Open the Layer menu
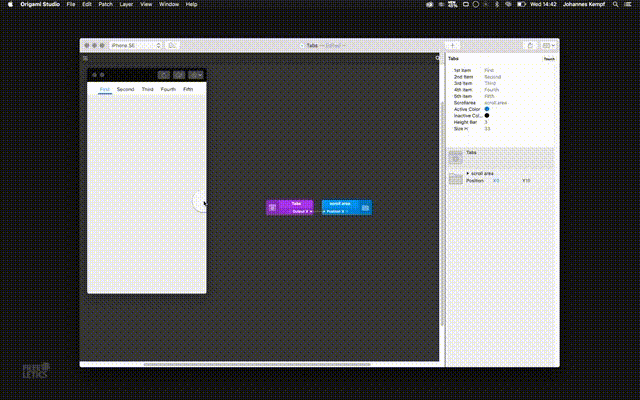The height and width of the screenshot is (400, 640). pos(126,4)
